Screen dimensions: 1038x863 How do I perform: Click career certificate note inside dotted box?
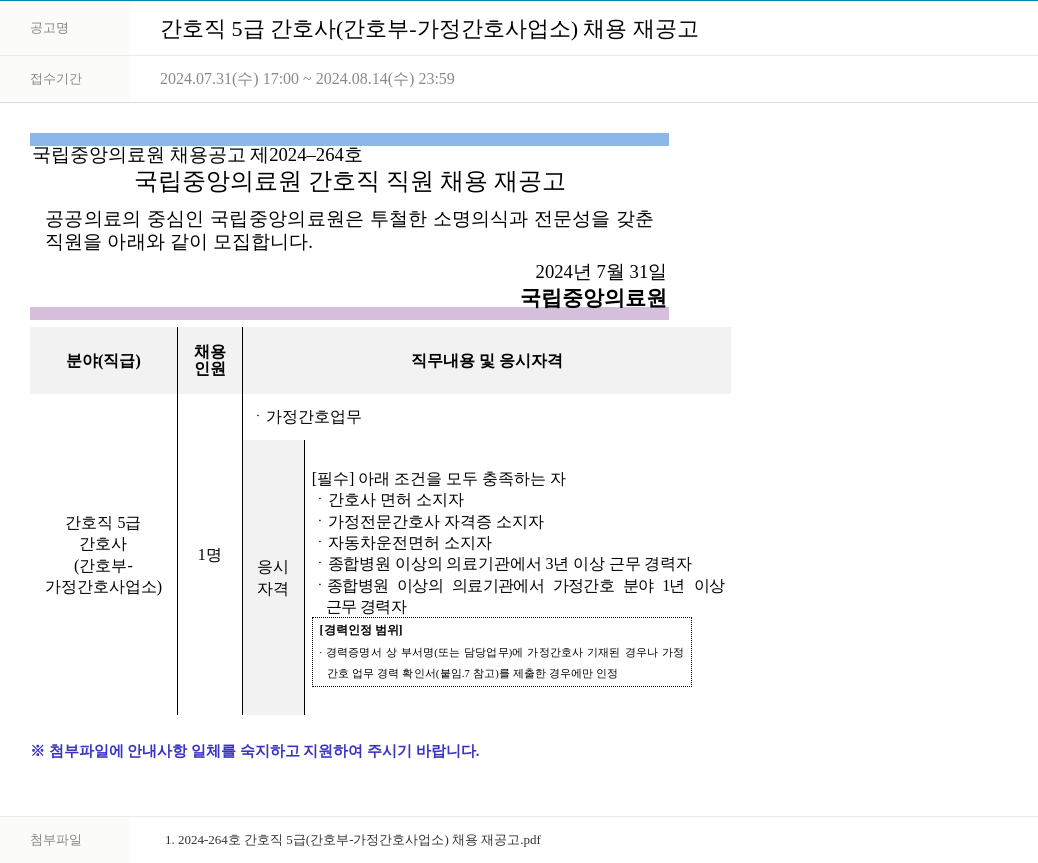pos(501,662)
